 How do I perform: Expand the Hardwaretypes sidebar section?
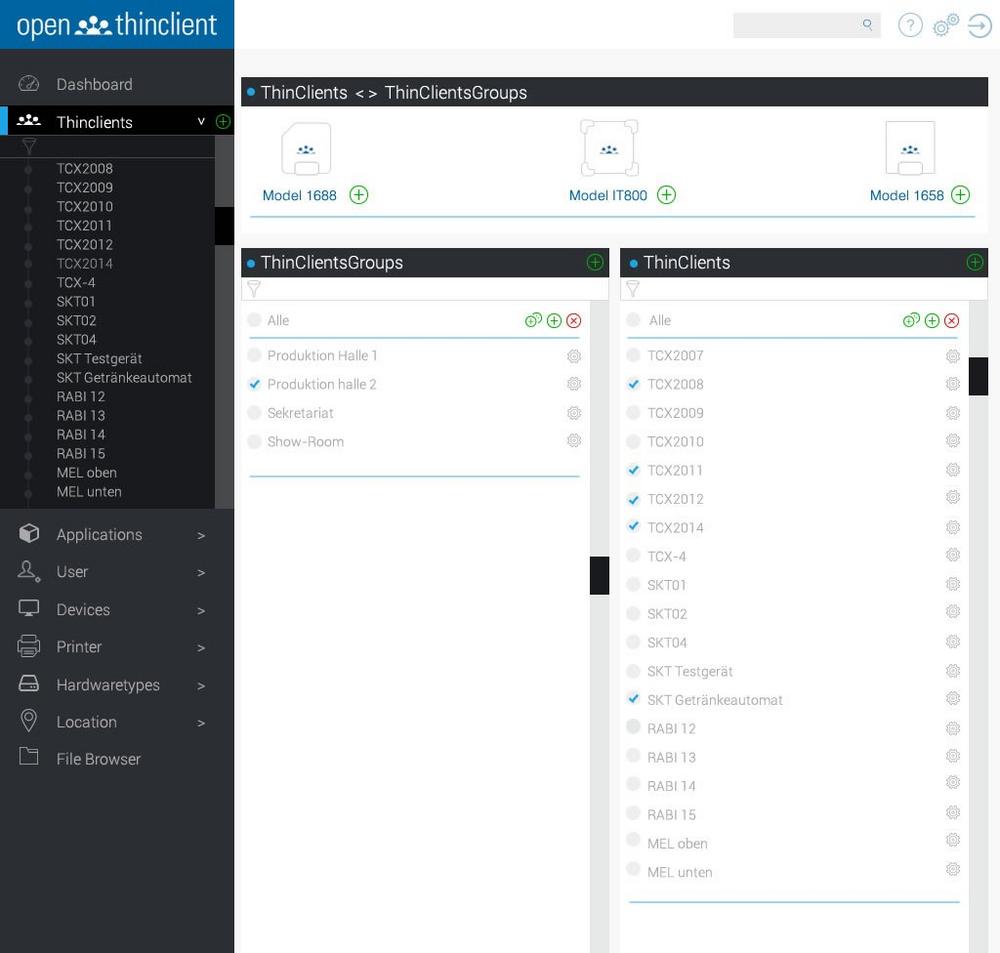tap(201, 686)
